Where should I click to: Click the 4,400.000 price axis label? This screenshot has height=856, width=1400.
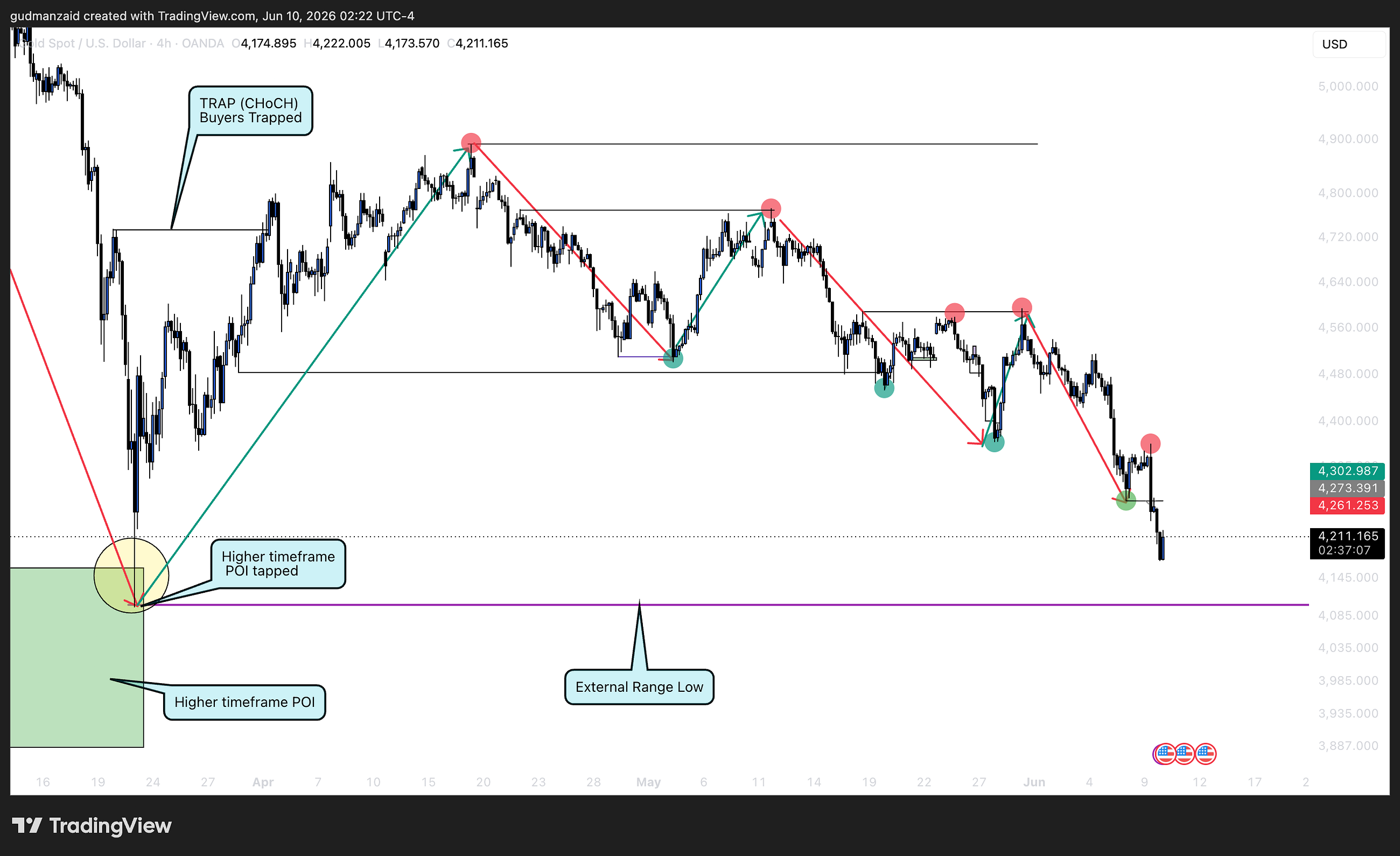[x=1348, y=420]
